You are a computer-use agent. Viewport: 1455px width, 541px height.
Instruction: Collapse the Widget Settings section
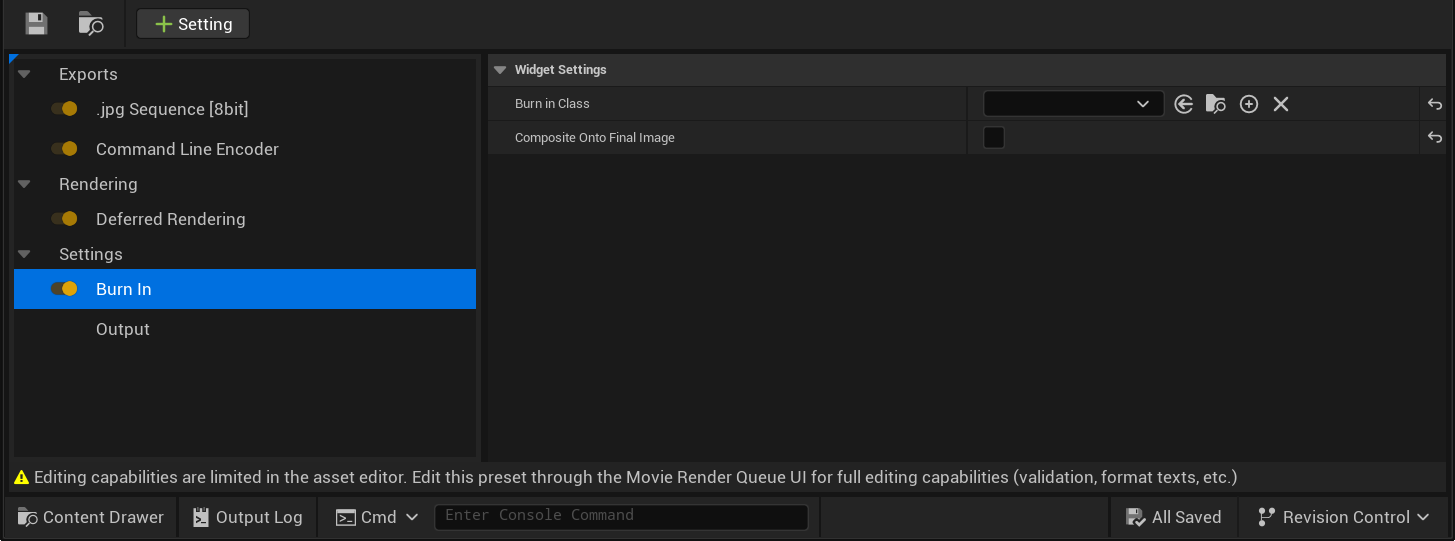(500, 70)
